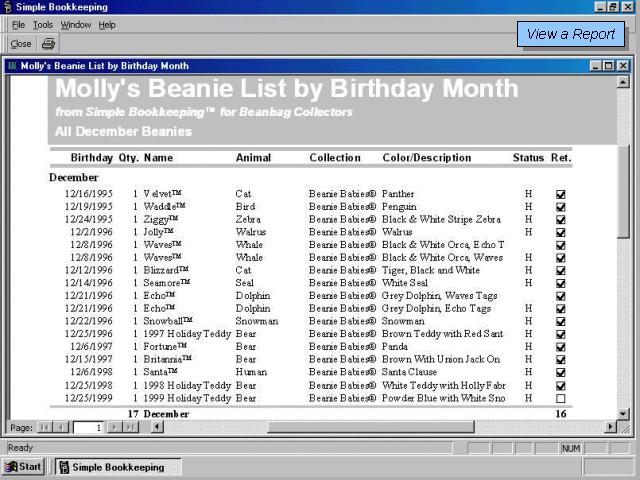Toggle the Ret. checkbox for Santa
Image resolution: width=640 pixels, height=480 pixels.
(x=561, y=372)
